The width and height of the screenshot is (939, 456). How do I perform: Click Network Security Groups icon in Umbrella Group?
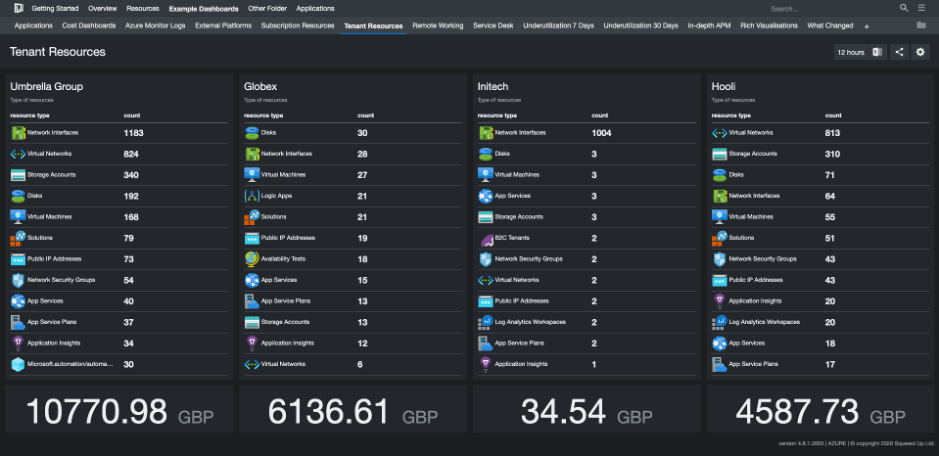[x=18, y=280]
